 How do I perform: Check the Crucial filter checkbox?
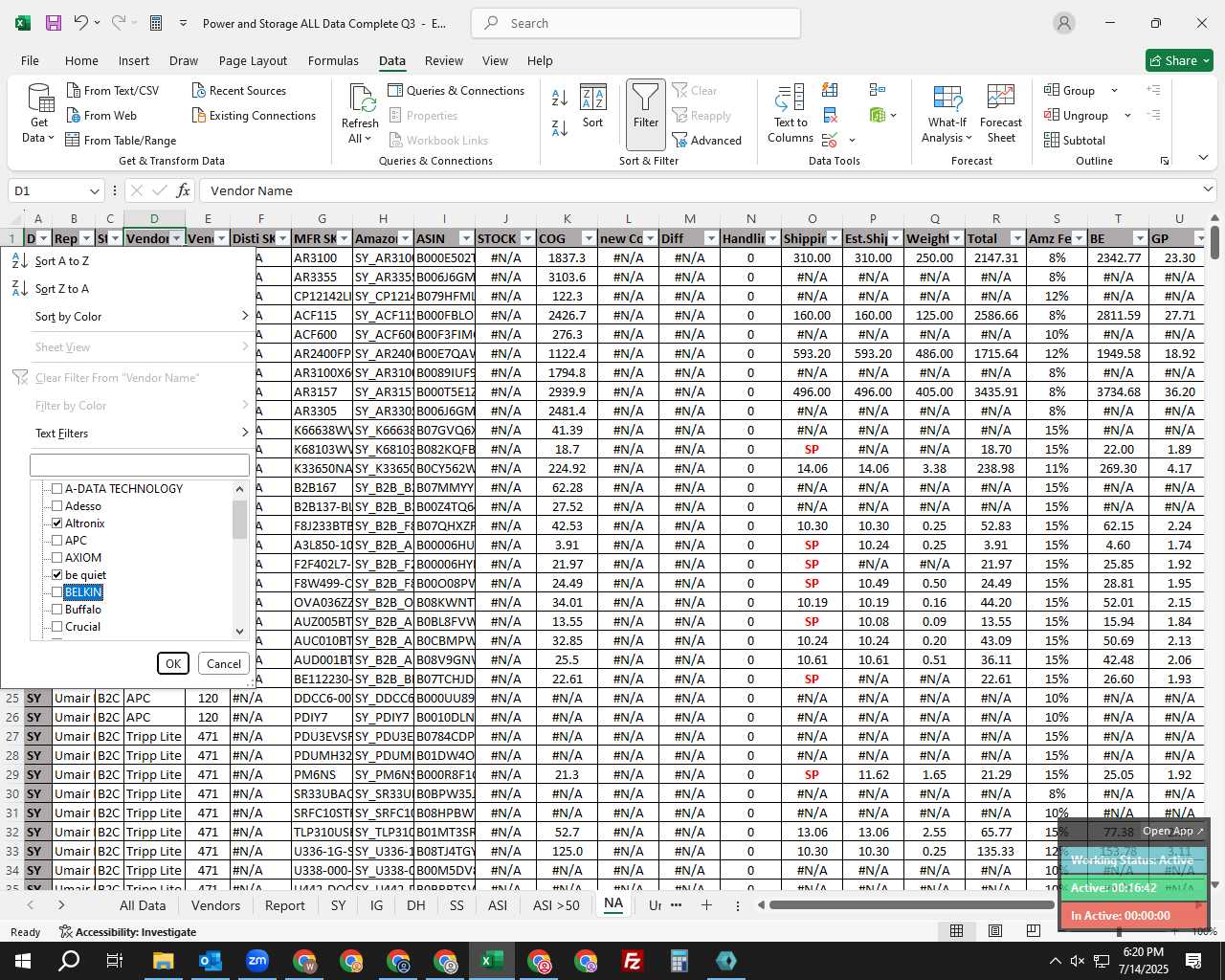pos(57,627)
